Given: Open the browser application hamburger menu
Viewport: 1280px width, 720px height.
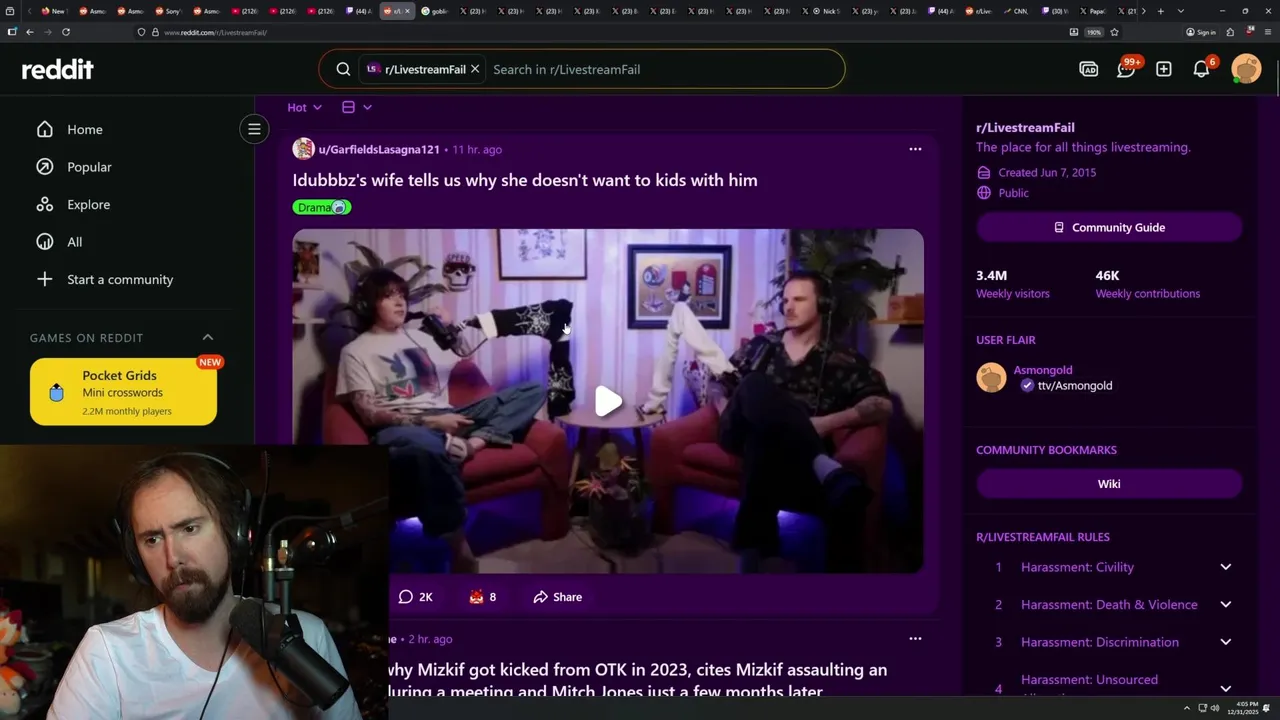Looking at the screenshot, I should pos(1268,32).
